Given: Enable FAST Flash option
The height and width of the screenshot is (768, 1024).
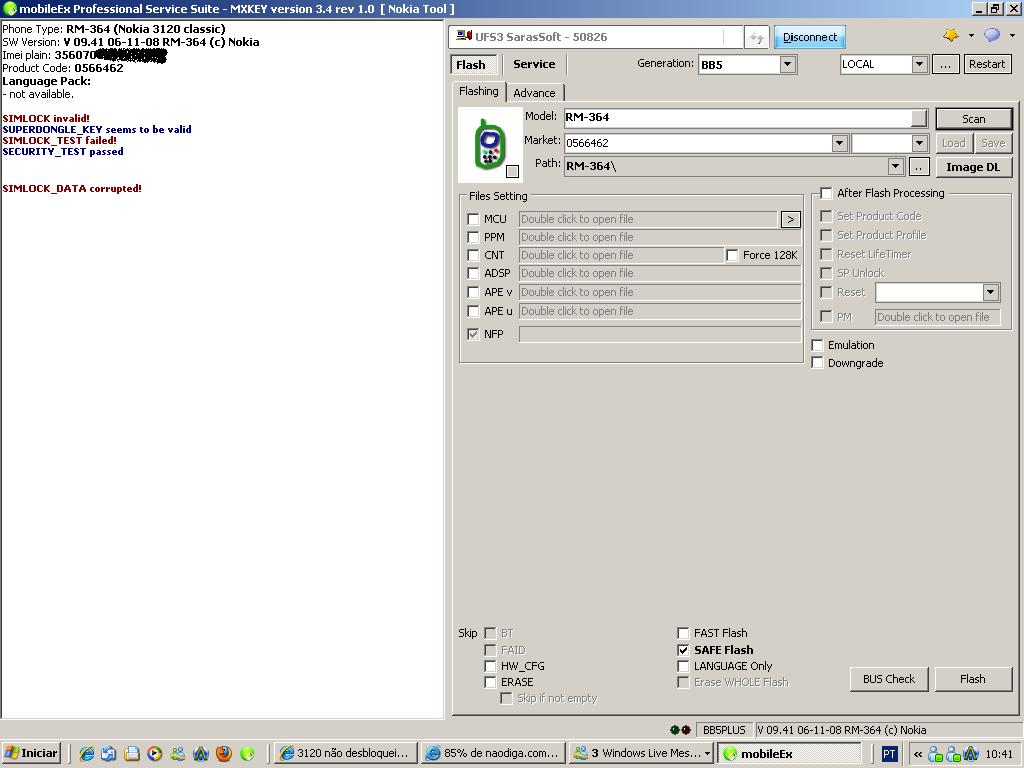Looking at the screenshot, I should pyautogui.click(x=683, y=633).
